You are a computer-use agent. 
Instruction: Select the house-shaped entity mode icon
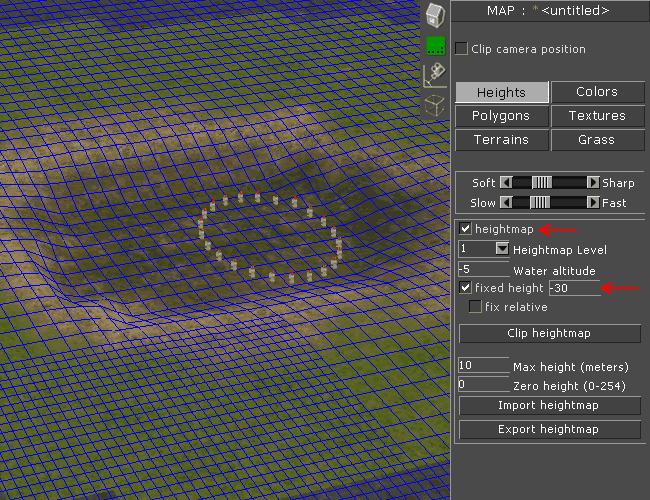click(x=435, y=16)
